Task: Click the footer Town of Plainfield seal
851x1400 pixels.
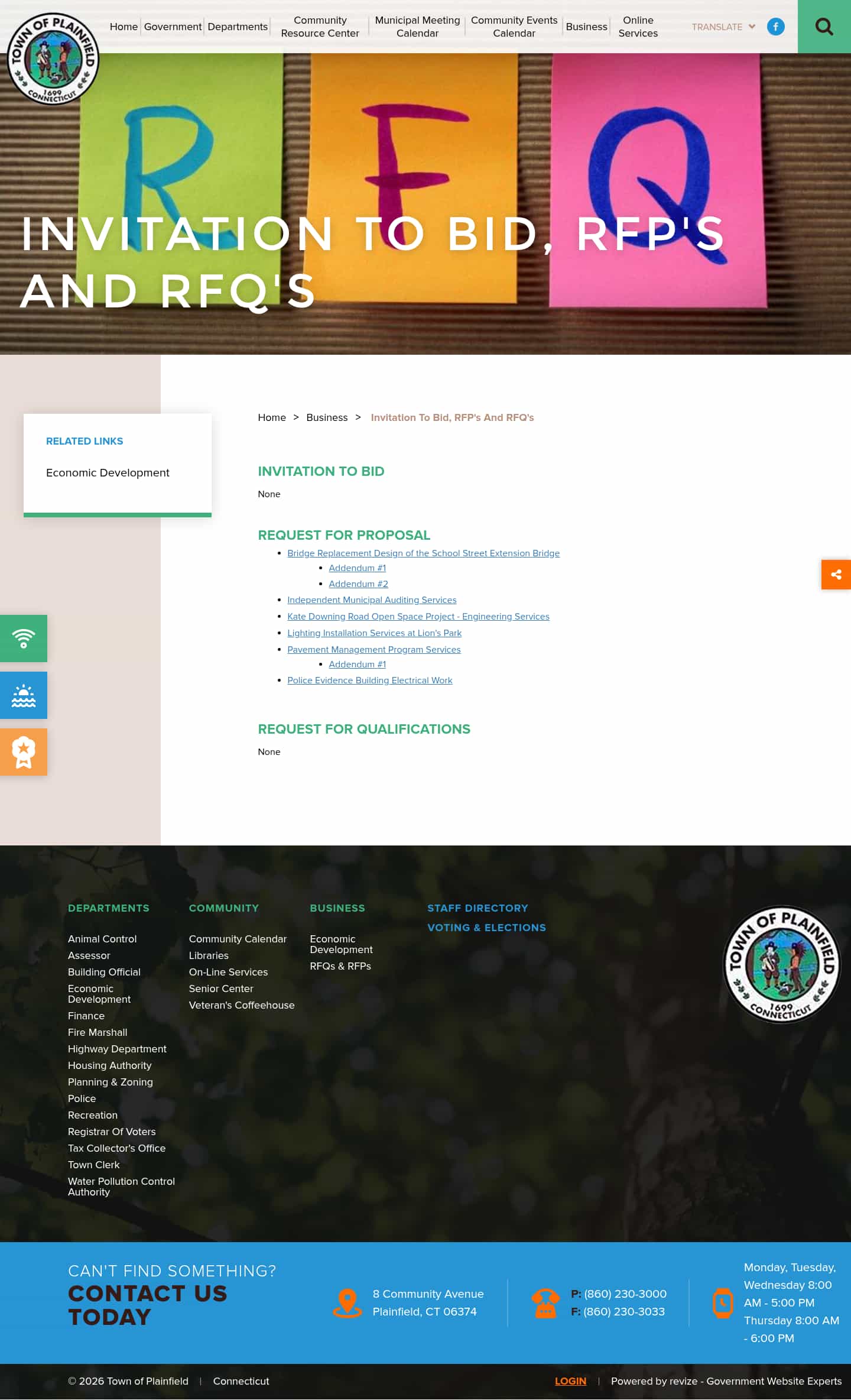Action: [782, 964]
